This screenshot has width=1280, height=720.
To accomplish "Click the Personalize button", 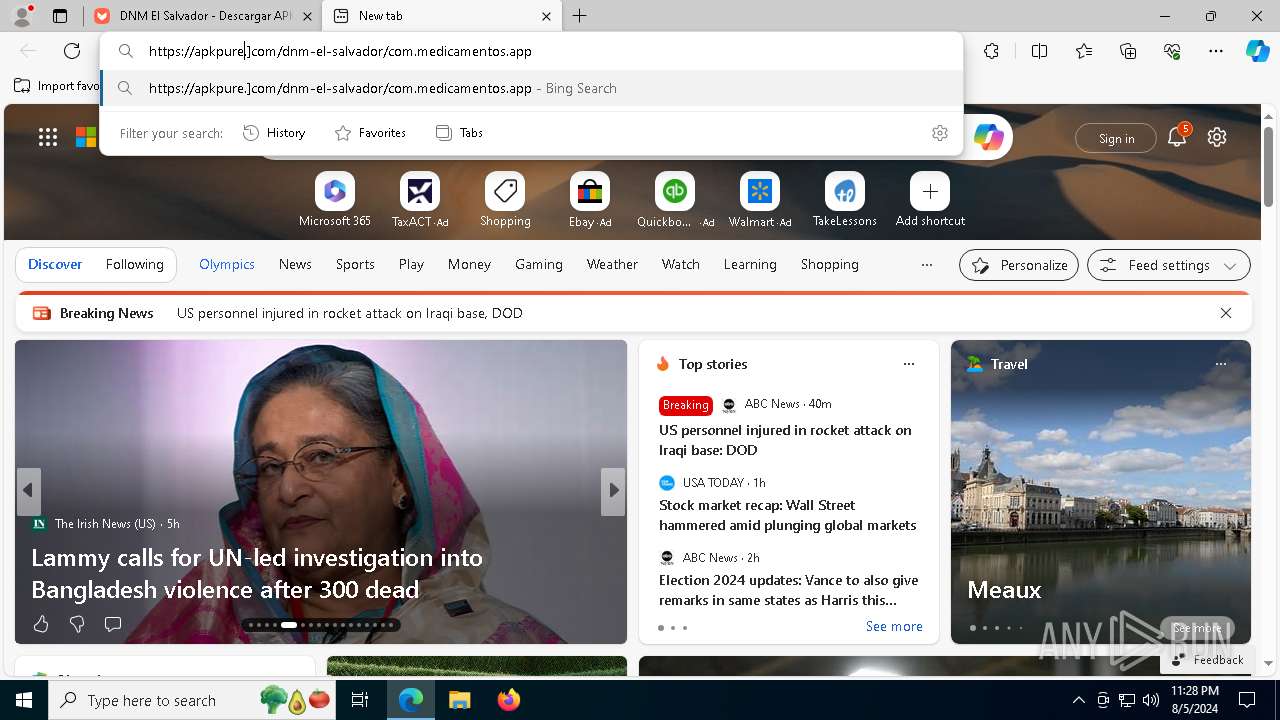I will pos(1019,265).
